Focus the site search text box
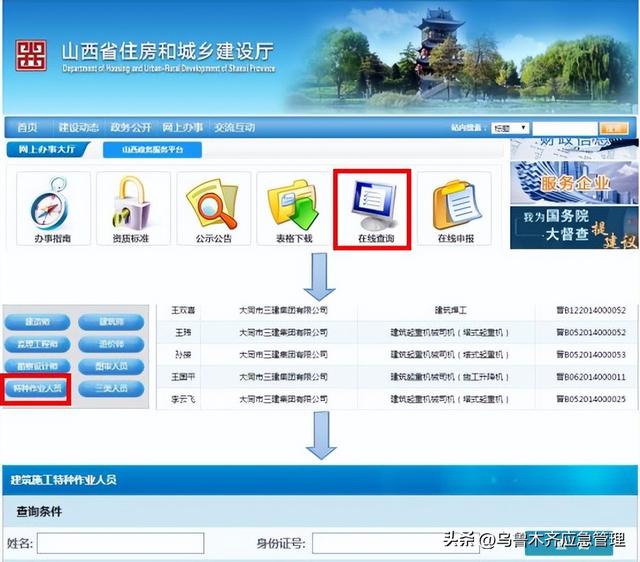This screenshot has width=640, height=562. tap(564, 128)
